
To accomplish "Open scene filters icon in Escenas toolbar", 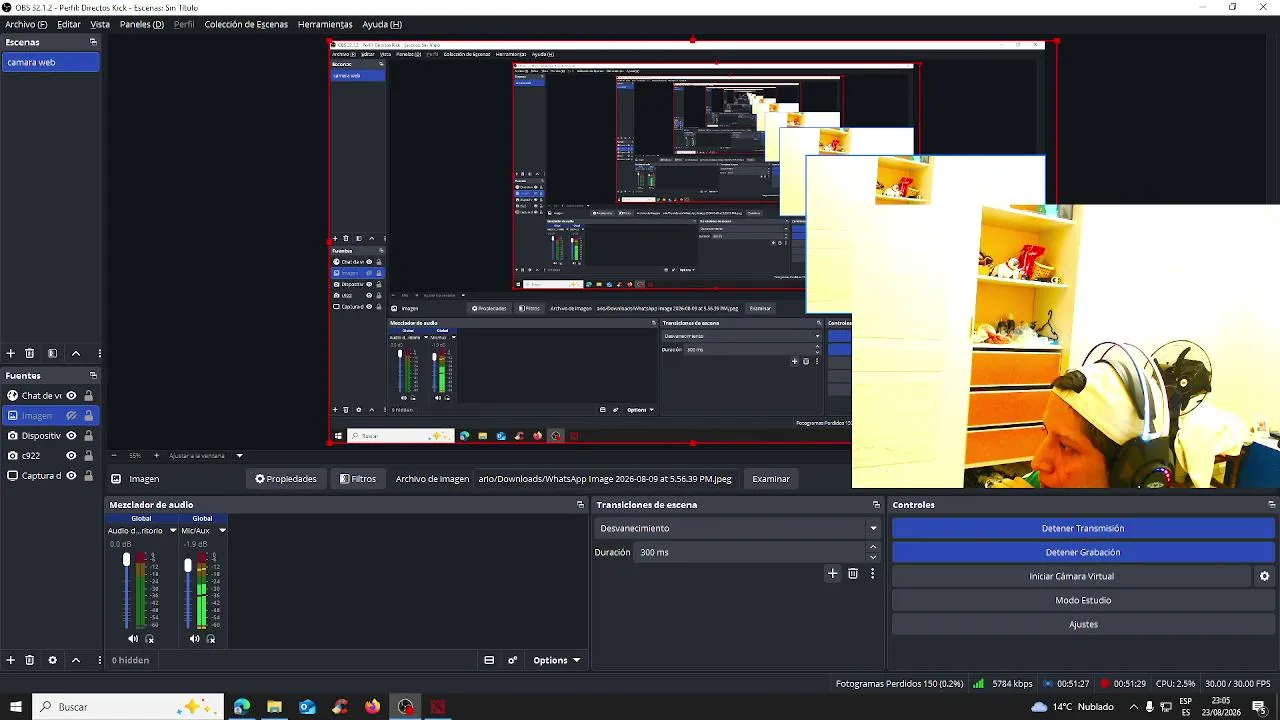I will 52,353.
